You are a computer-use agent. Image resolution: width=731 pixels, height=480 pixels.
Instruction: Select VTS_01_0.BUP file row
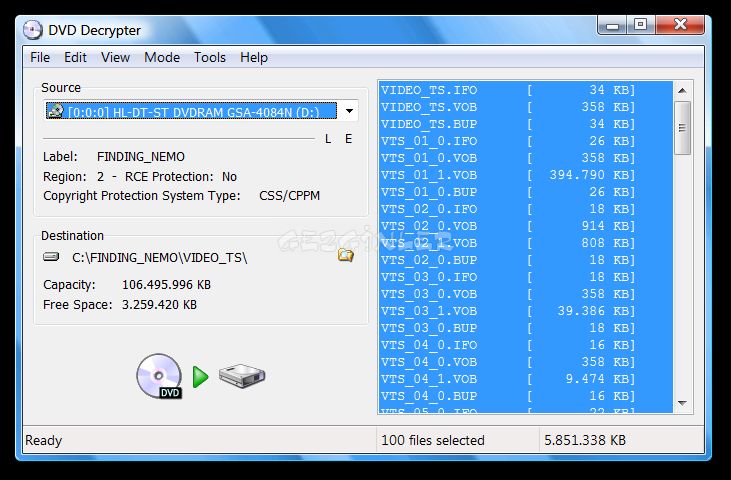526,192
